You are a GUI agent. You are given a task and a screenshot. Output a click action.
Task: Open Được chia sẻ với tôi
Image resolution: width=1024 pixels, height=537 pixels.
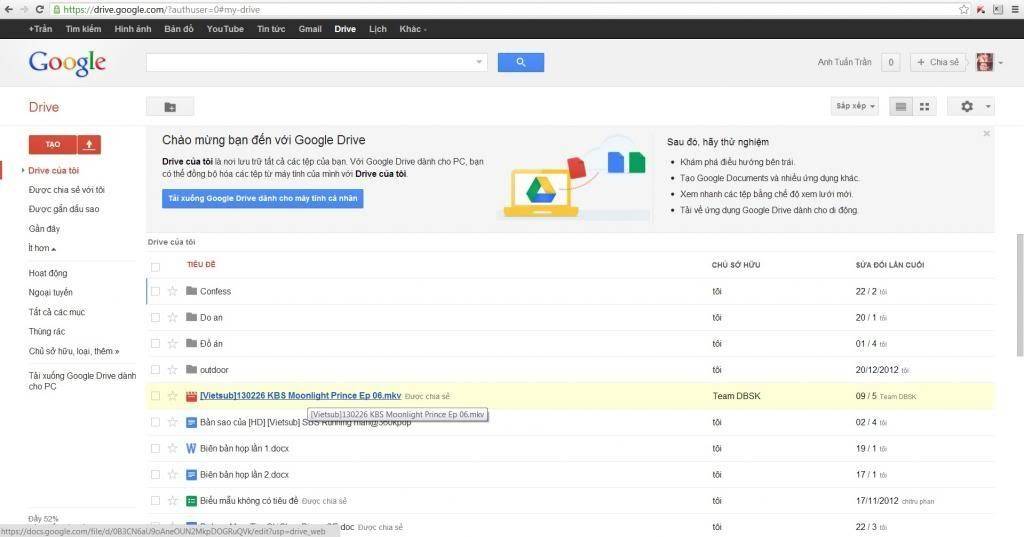67,190
